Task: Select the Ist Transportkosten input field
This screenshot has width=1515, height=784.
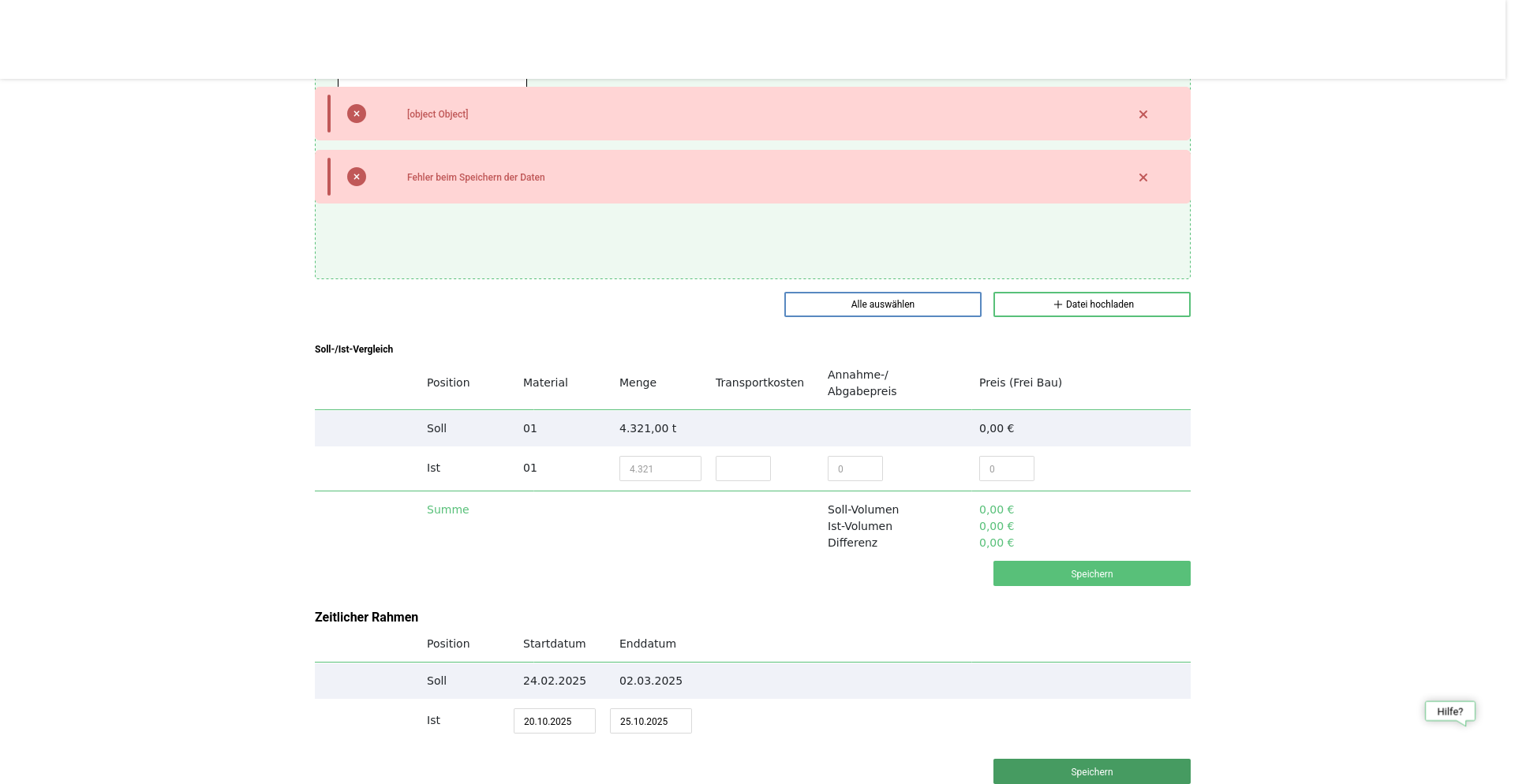Action: [x=743, y=469]
